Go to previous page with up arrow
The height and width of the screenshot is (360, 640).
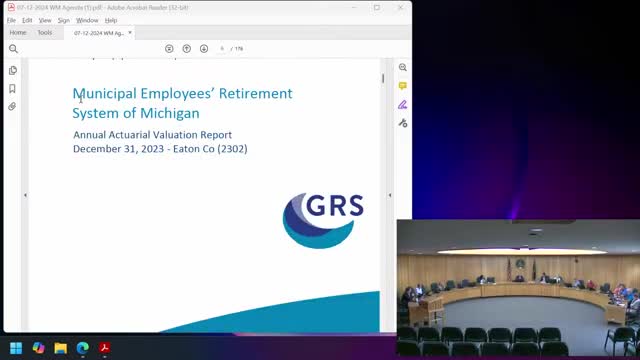[187, 49]
